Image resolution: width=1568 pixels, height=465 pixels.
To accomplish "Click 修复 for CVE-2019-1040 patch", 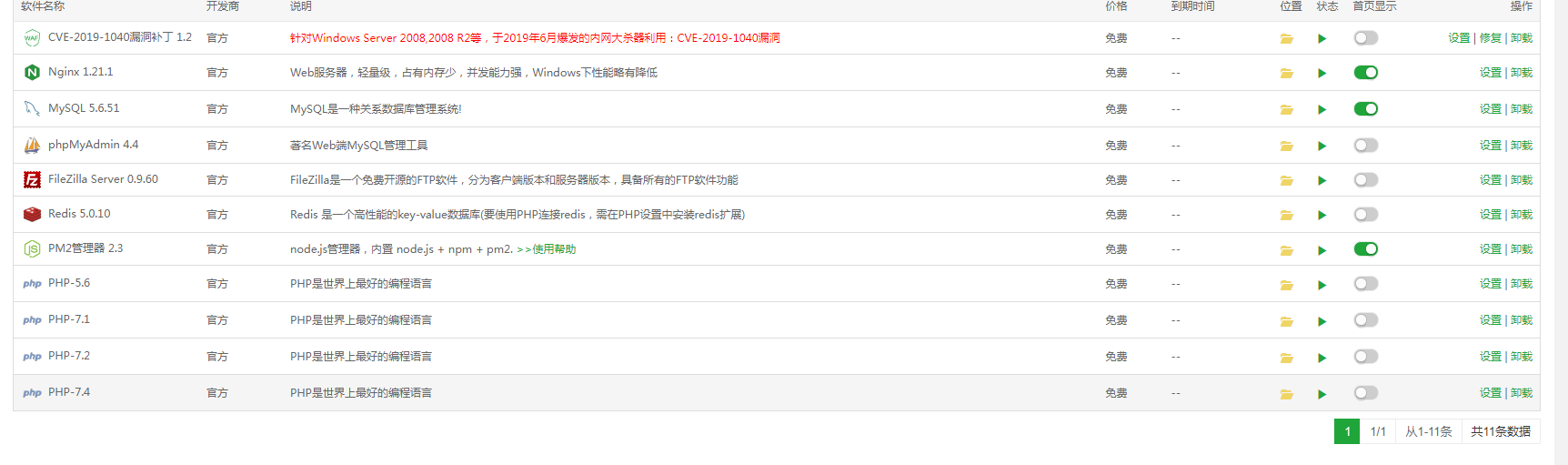I will (x=1490, y=38).
